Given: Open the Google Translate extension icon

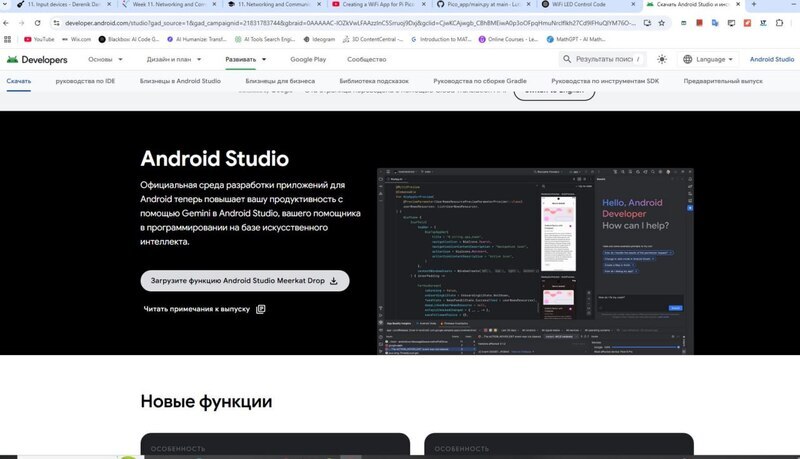Looking at the screenshot, I should (x=715, y=23).
